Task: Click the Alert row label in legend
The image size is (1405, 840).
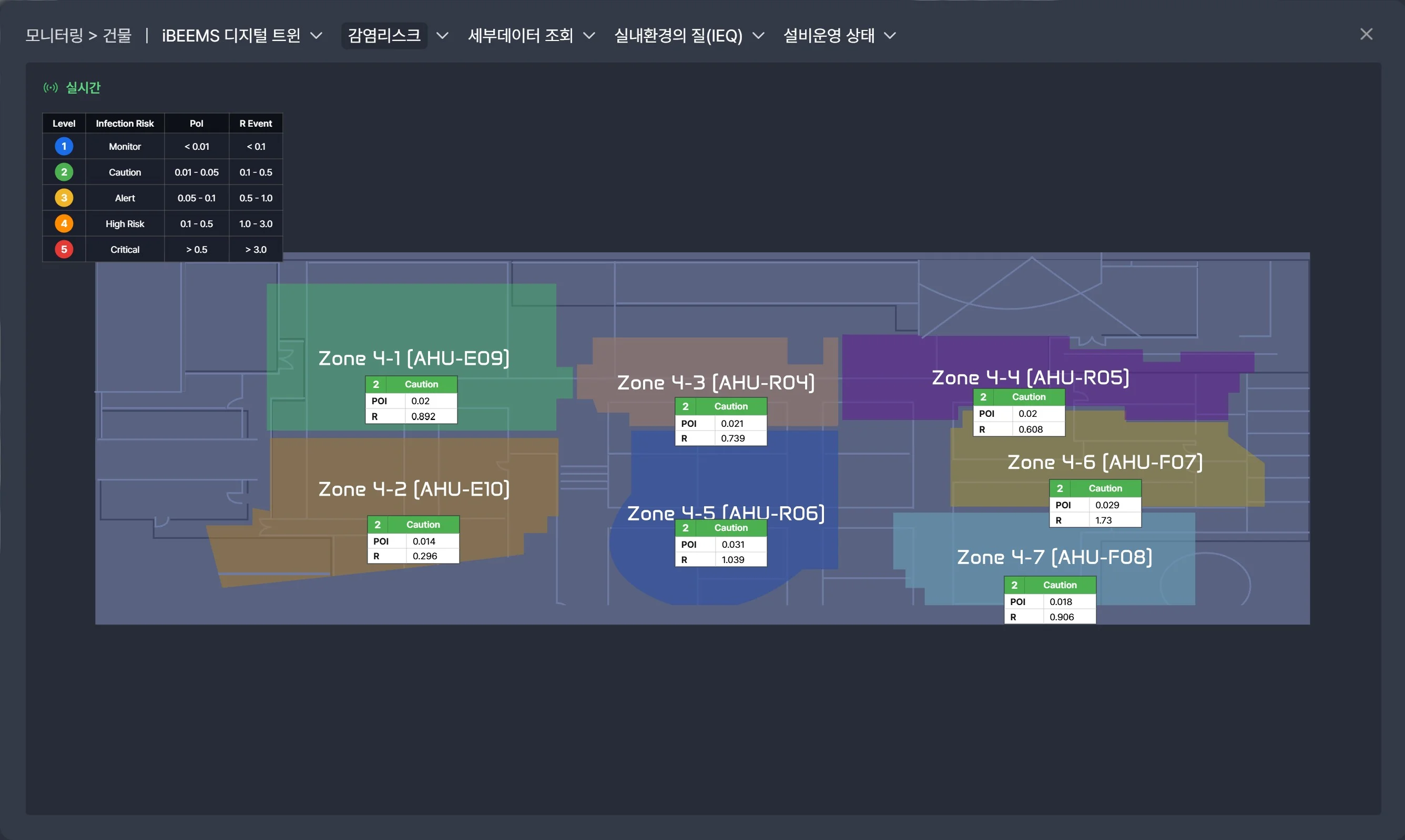Action: pyautogui.click(x=125, y=198)
